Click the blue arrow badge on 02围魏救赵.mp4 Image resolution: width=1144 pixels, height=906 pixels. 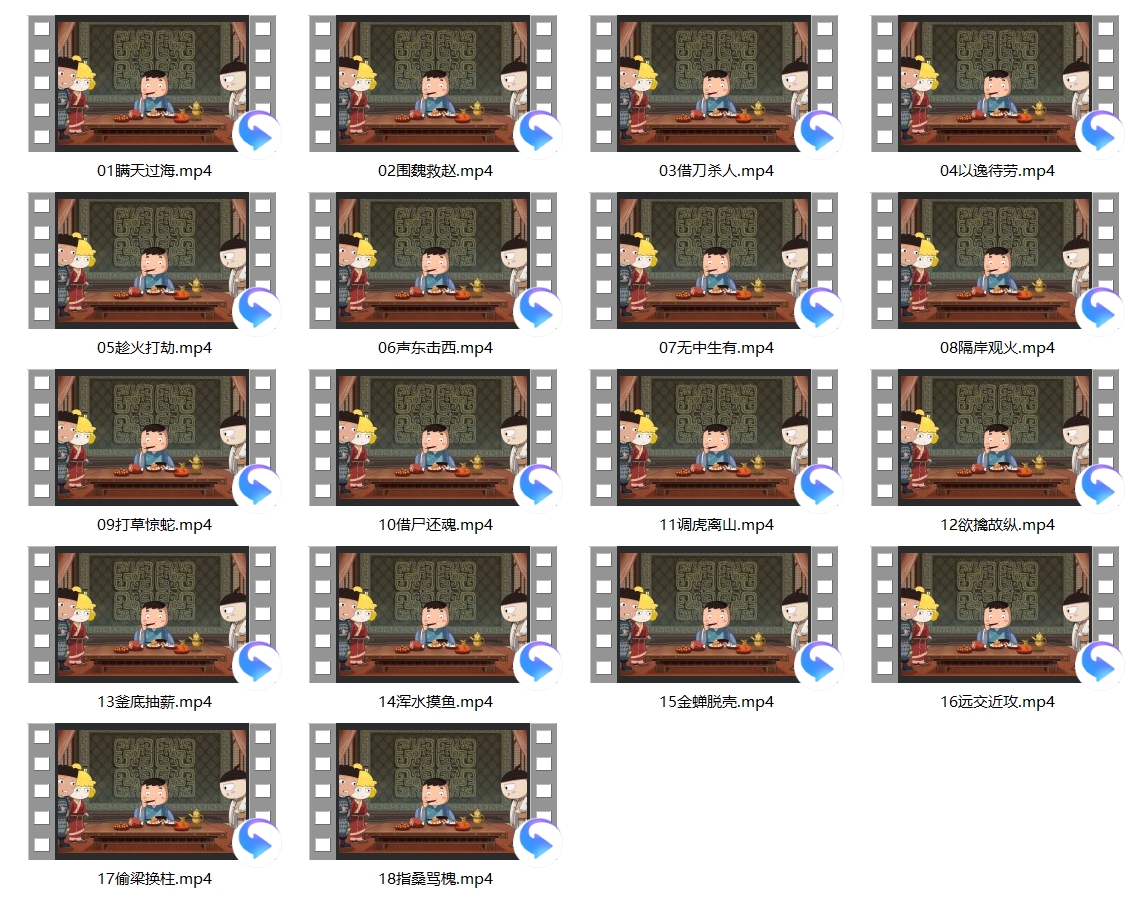tap(537, 133)
